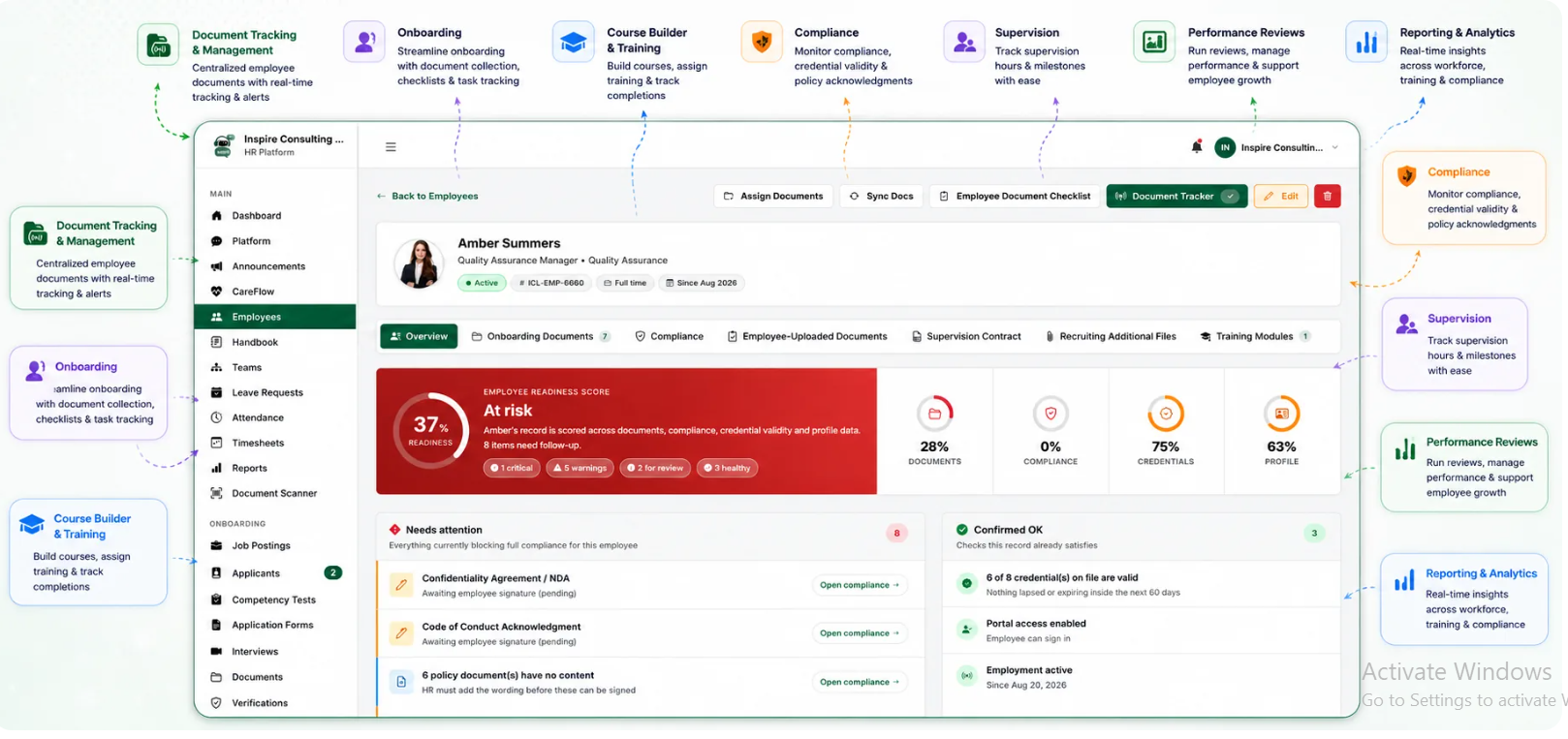This screenshot has width=1568, height=739.
Task: Click the policy documents file icon
Action: click(401, 682)
